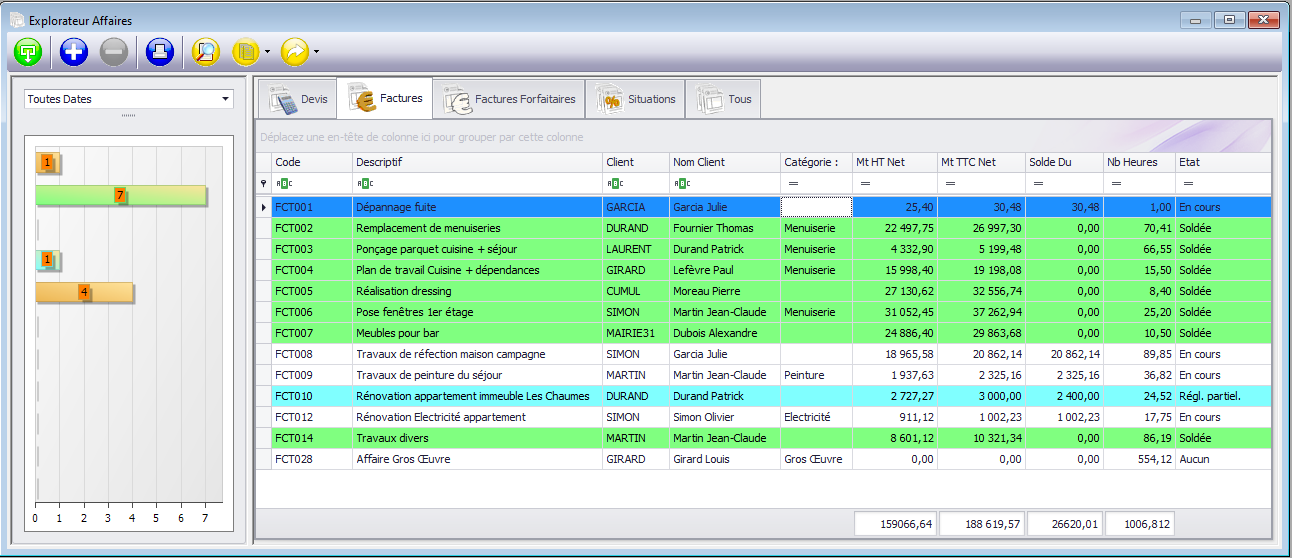Click the Mt HT total 159066,64
The image size is (1292, 558).
point(895,524)
